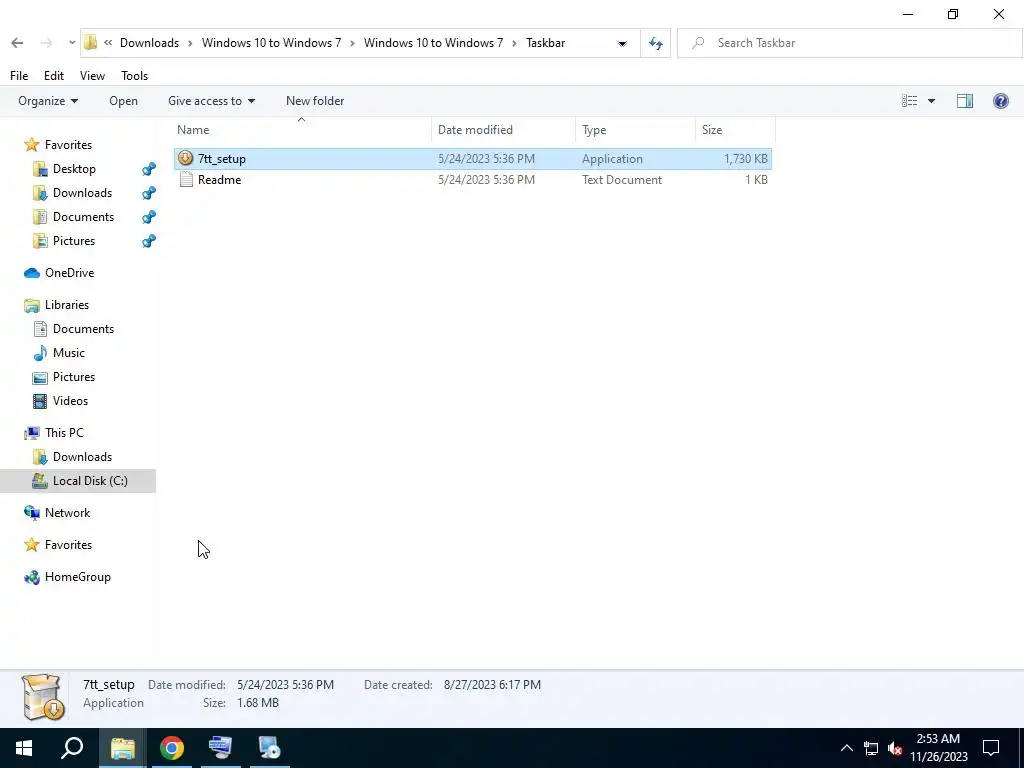Navigate to Downloads in the address path
This screenshot has width=1024, height=768.
(149, 43)
